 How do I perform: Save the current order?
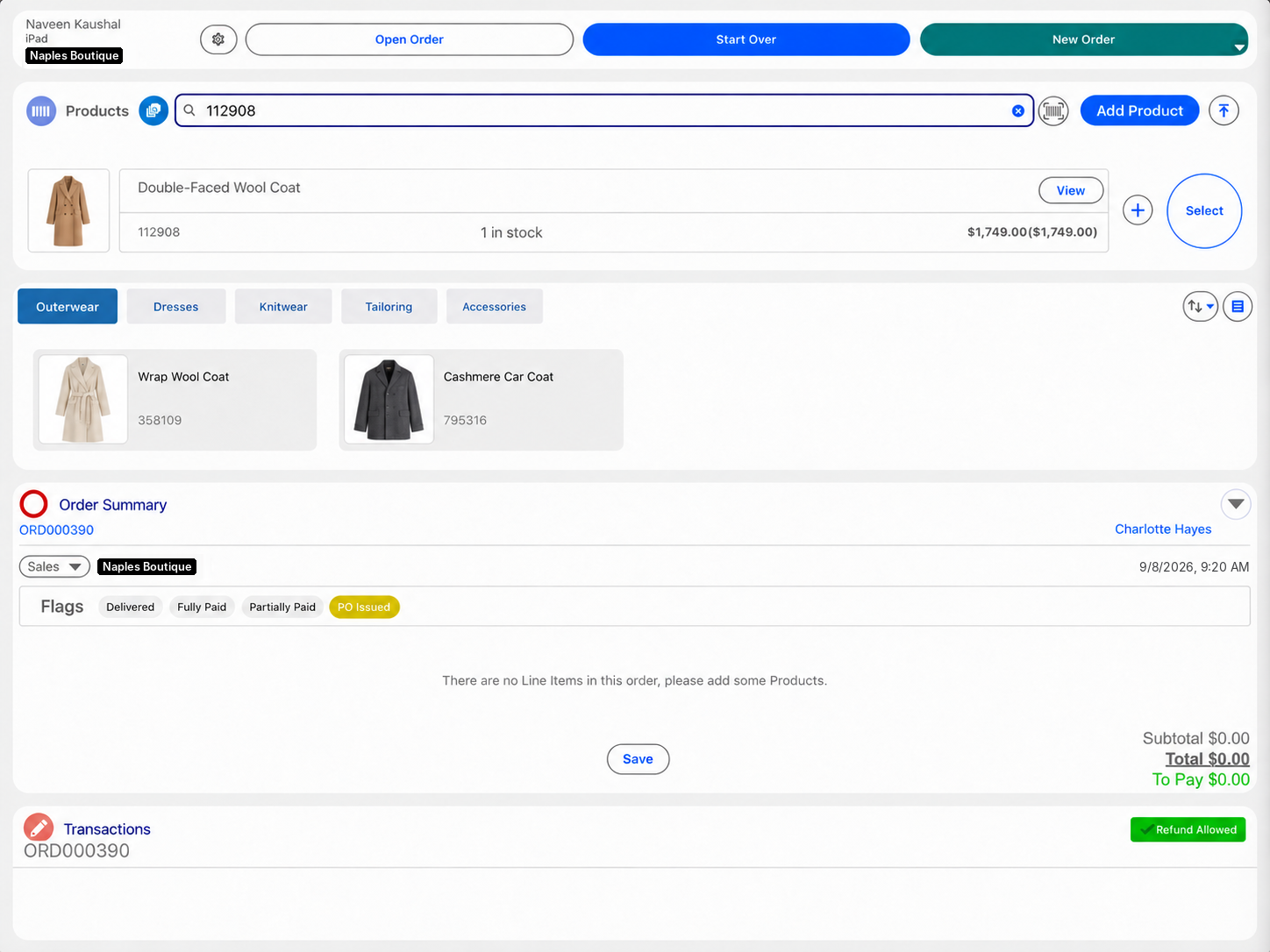click(639, 759)
